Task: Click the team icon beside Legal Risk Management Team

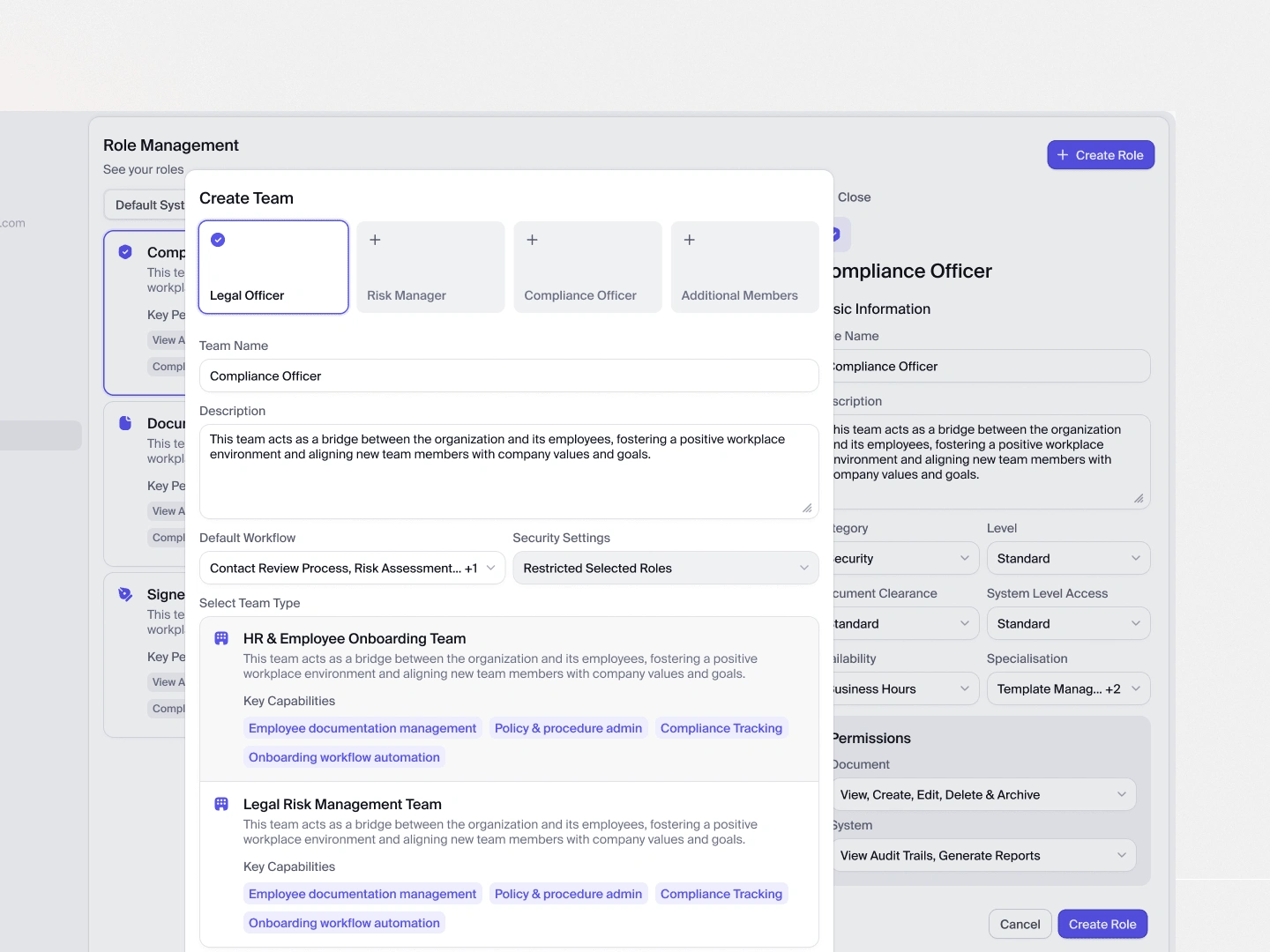Action: tap(221, 804)
